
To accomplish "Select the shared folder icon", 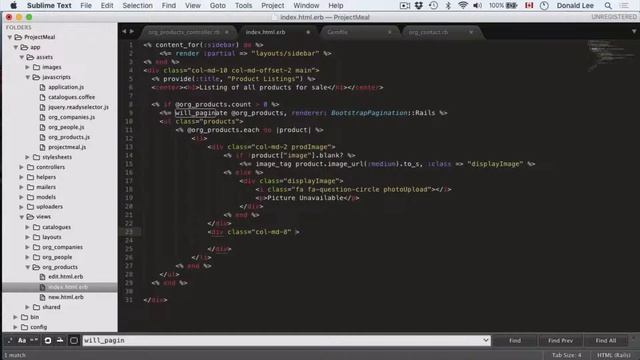I will (36, 307).
